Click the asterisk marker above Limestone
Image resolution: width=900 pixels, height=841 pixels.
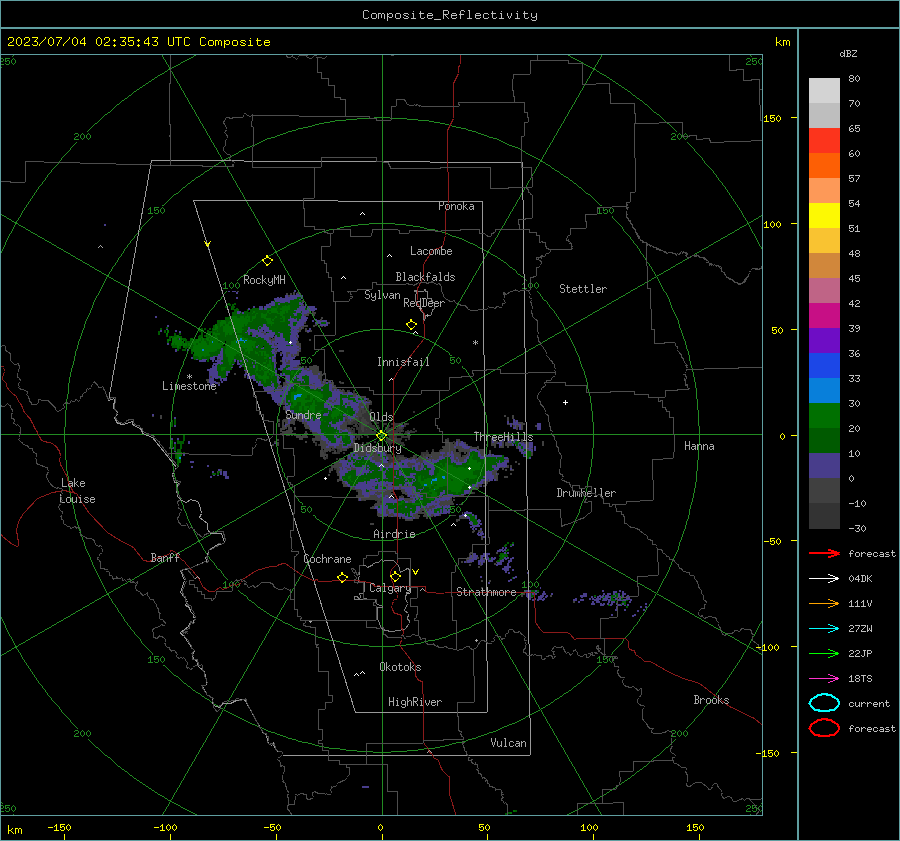[189, 377]
